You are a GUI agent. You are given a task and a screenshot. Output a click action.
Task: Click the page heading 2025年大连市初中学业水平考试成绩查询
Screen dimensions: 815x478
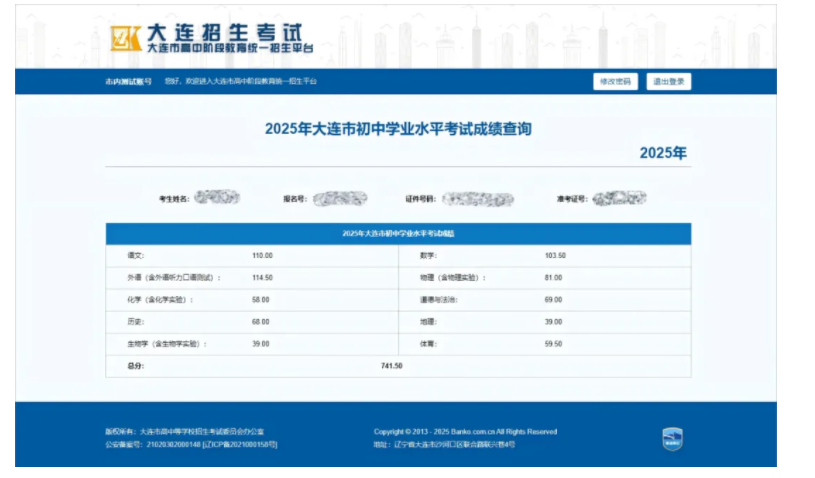pyautogui.click(x=397, y=129)
